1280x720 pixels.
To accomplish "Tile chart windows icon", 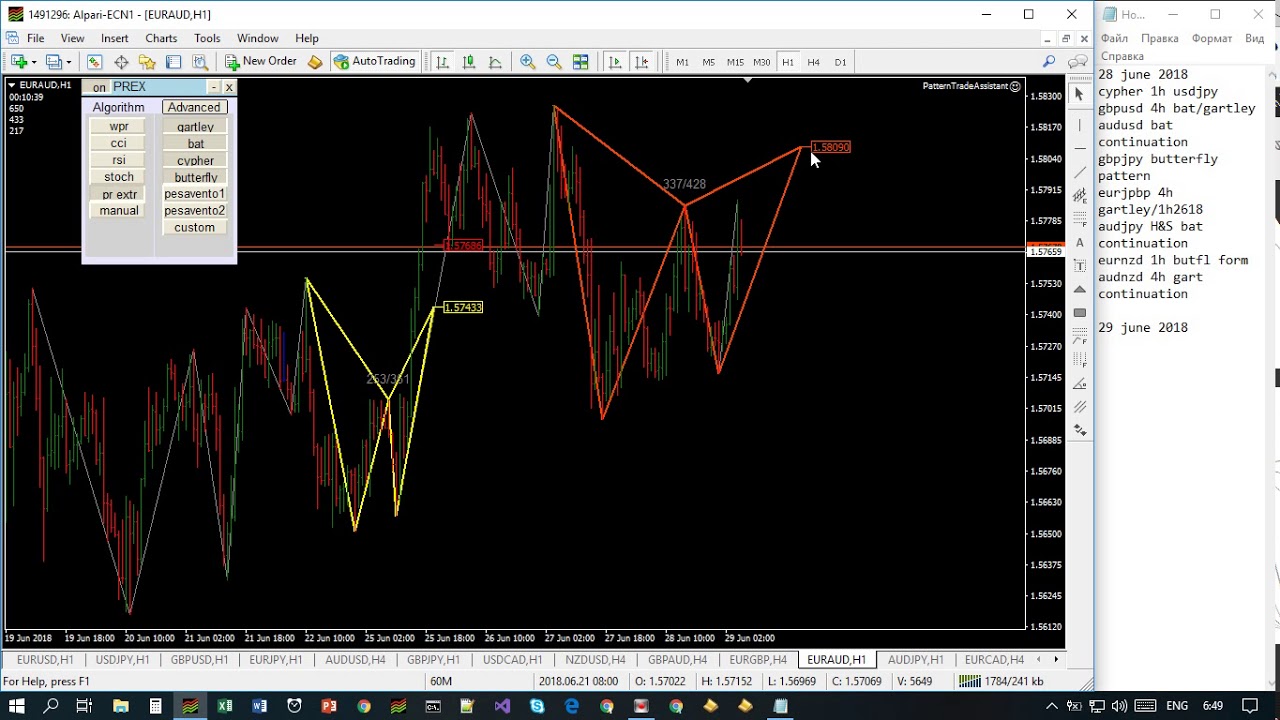I will click(580, 62).
